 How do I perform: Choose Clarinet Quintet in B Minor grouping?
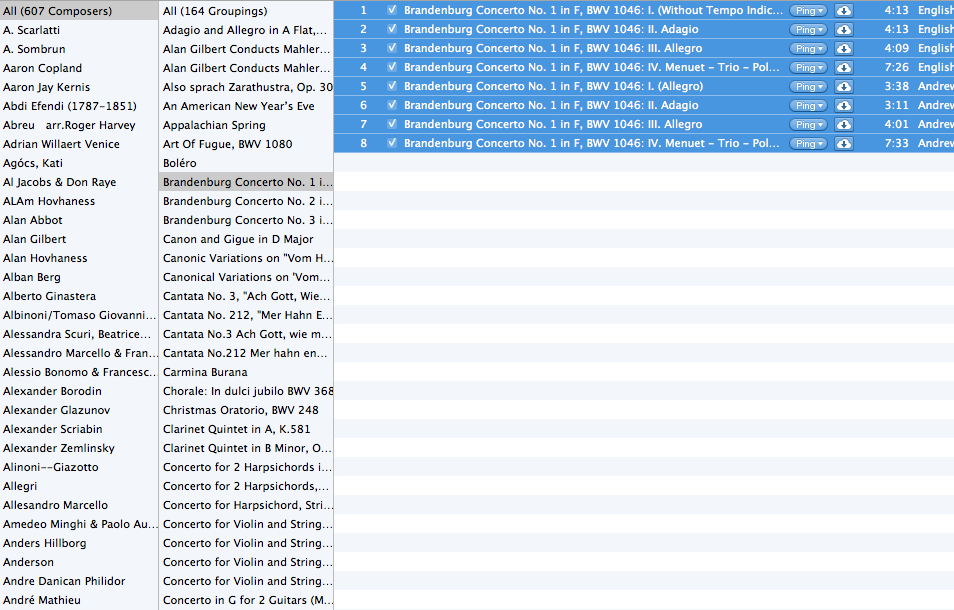(x=246, y=448)
